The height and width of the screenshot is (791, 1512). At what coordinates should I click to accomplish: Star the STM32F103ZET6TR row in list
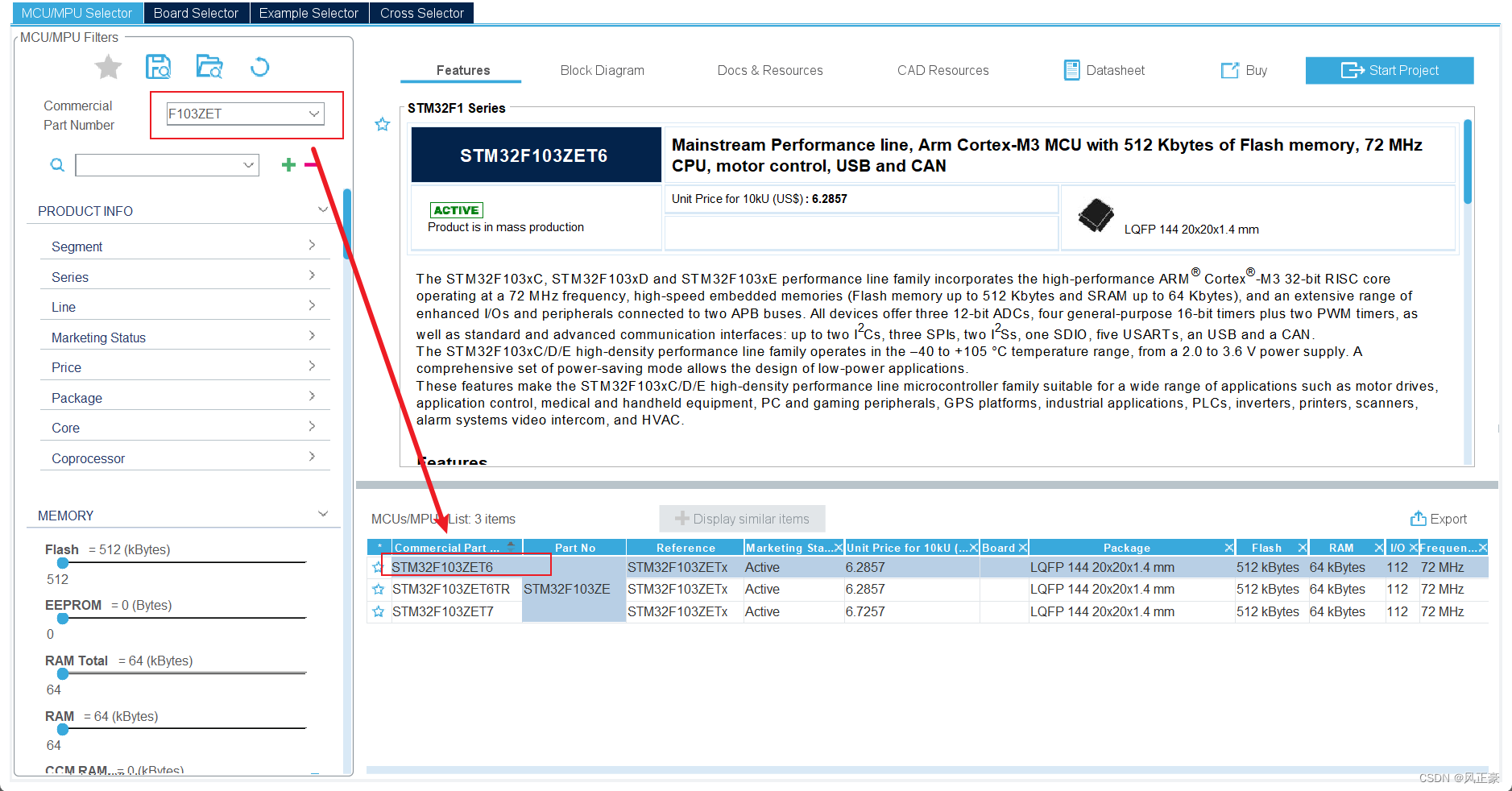click(x=378, y=590)
